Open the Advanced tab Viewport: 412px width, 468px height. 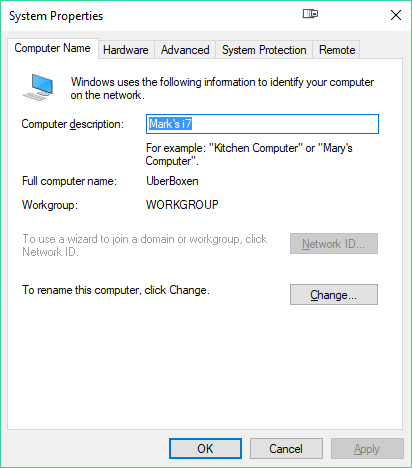(185, 50)
